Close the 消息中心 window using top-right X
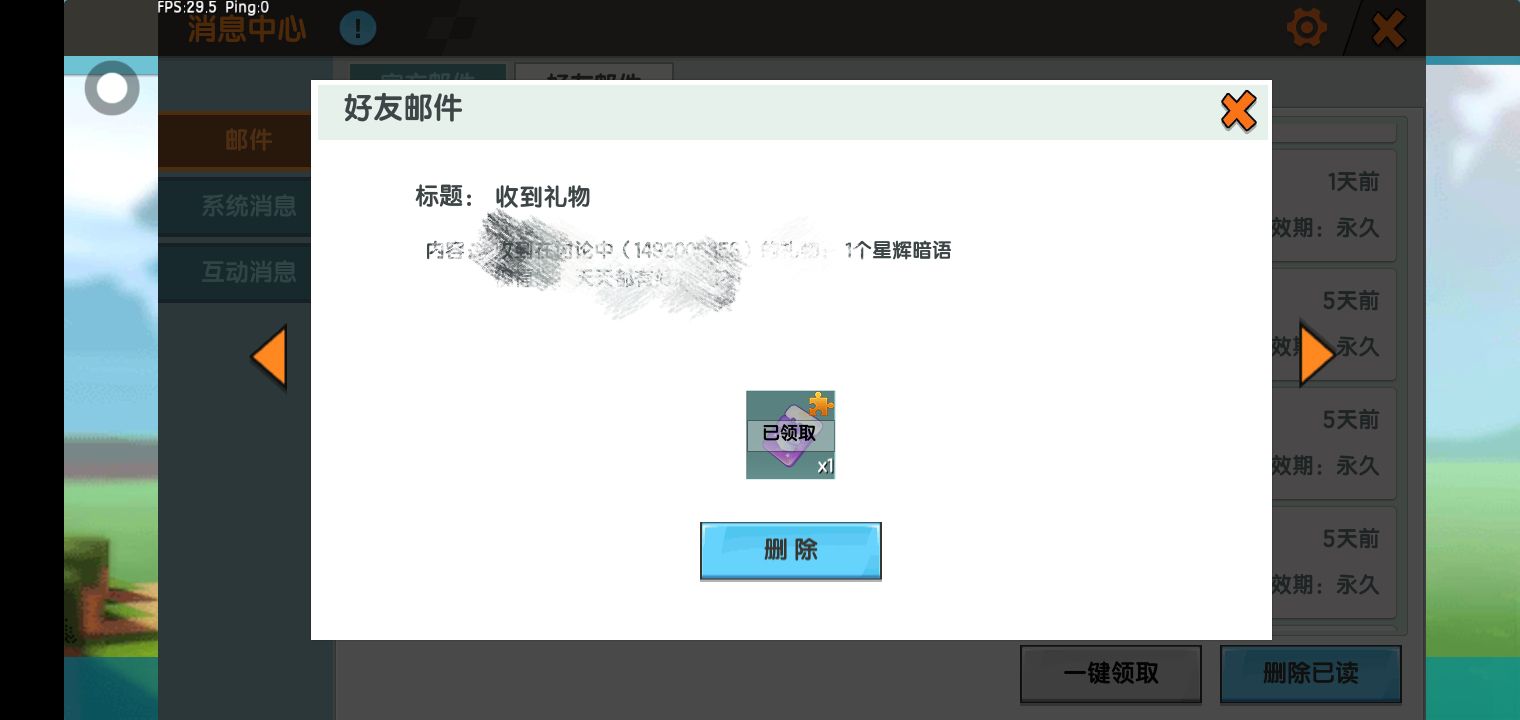 [1388, 29]
